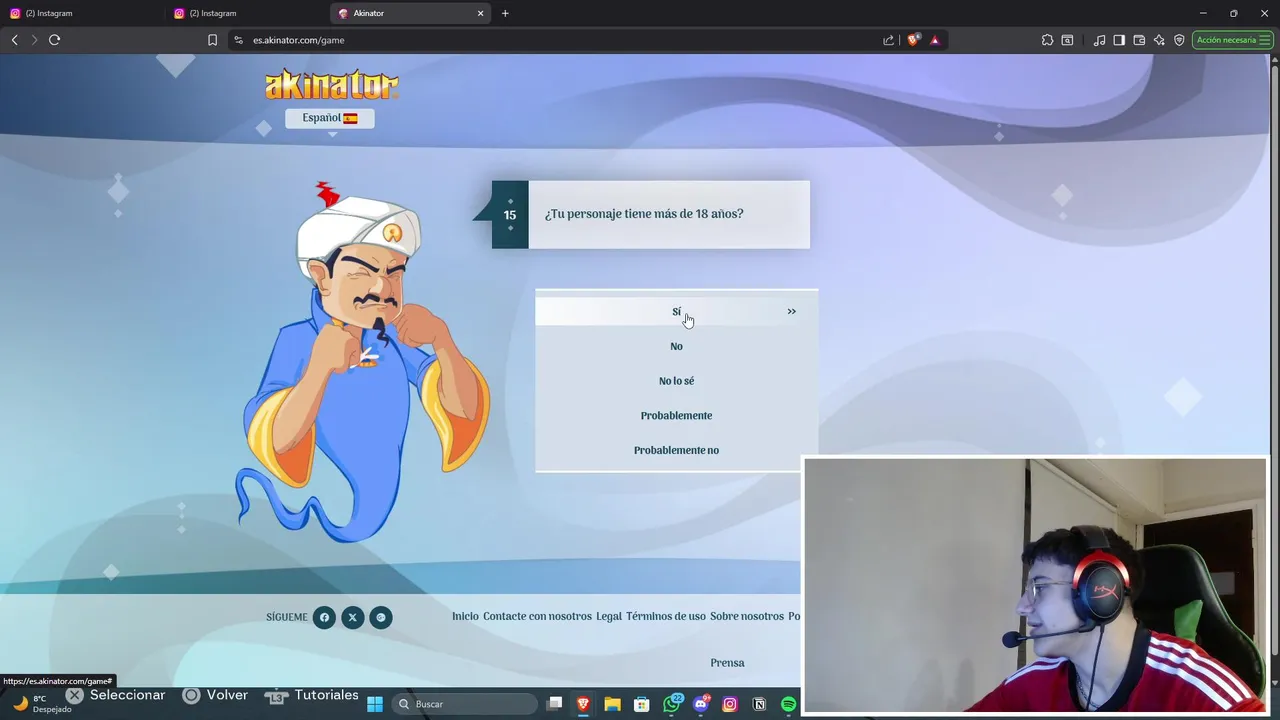Screen dimensions: 1280x720
Task: Open the site settings icon in address bar
Action: 238,40
